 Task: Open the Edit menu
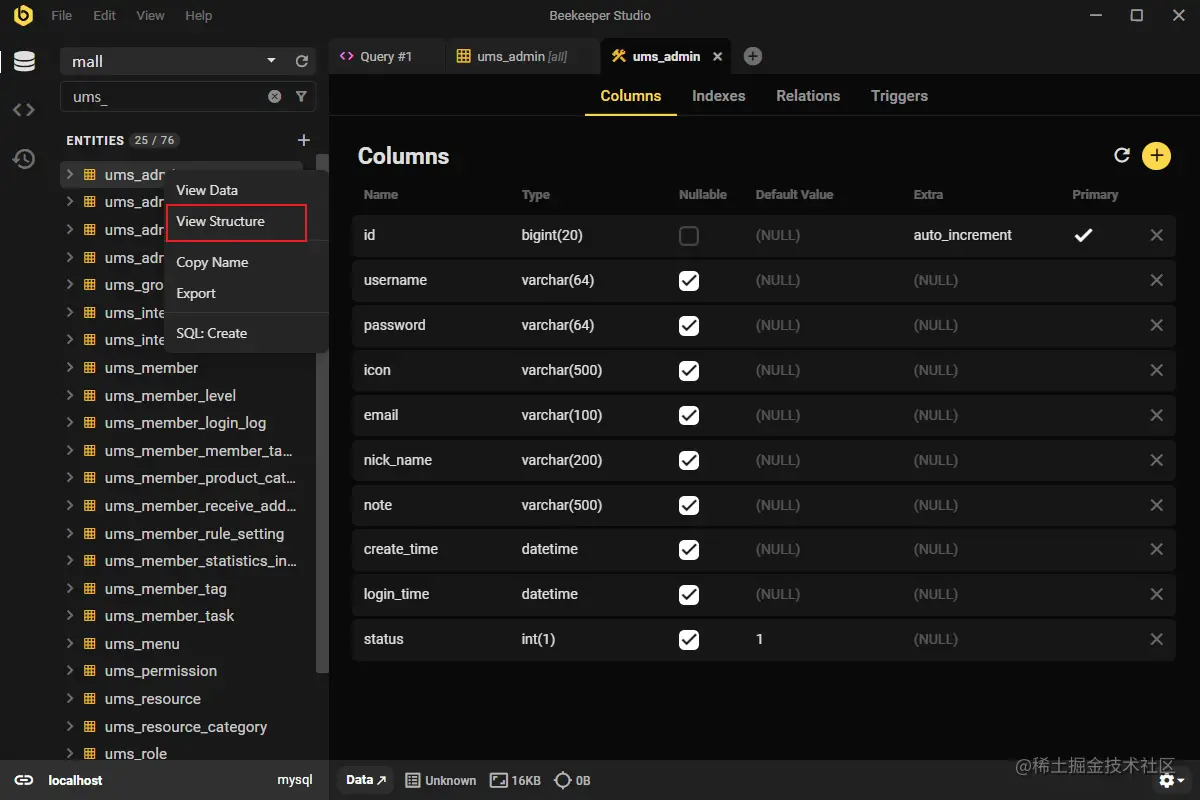(104, 16)
